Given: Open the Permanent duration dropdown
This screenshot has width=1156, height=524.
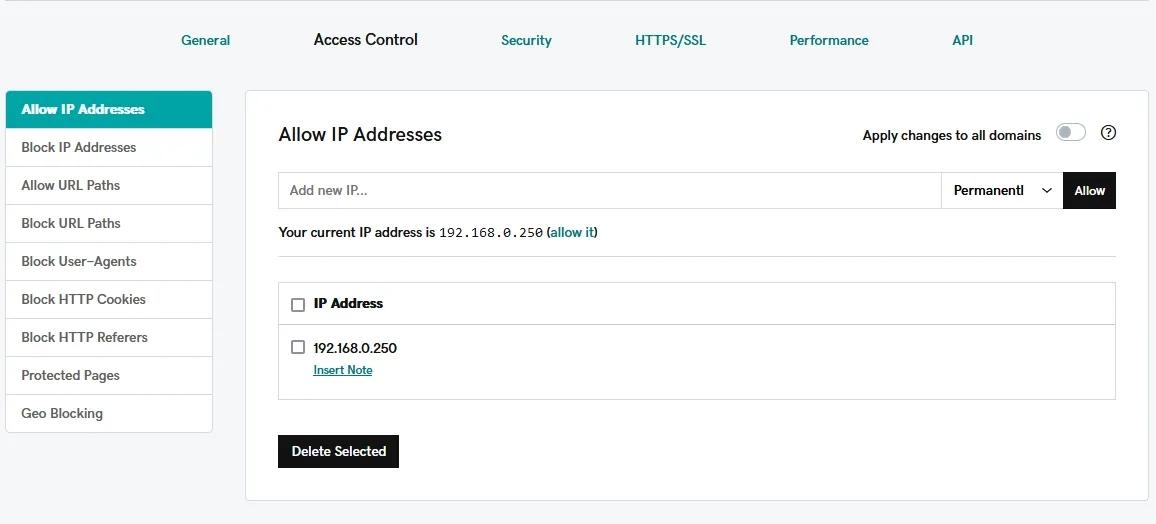Looking at the screenshot, I should tap(1001, 190).
